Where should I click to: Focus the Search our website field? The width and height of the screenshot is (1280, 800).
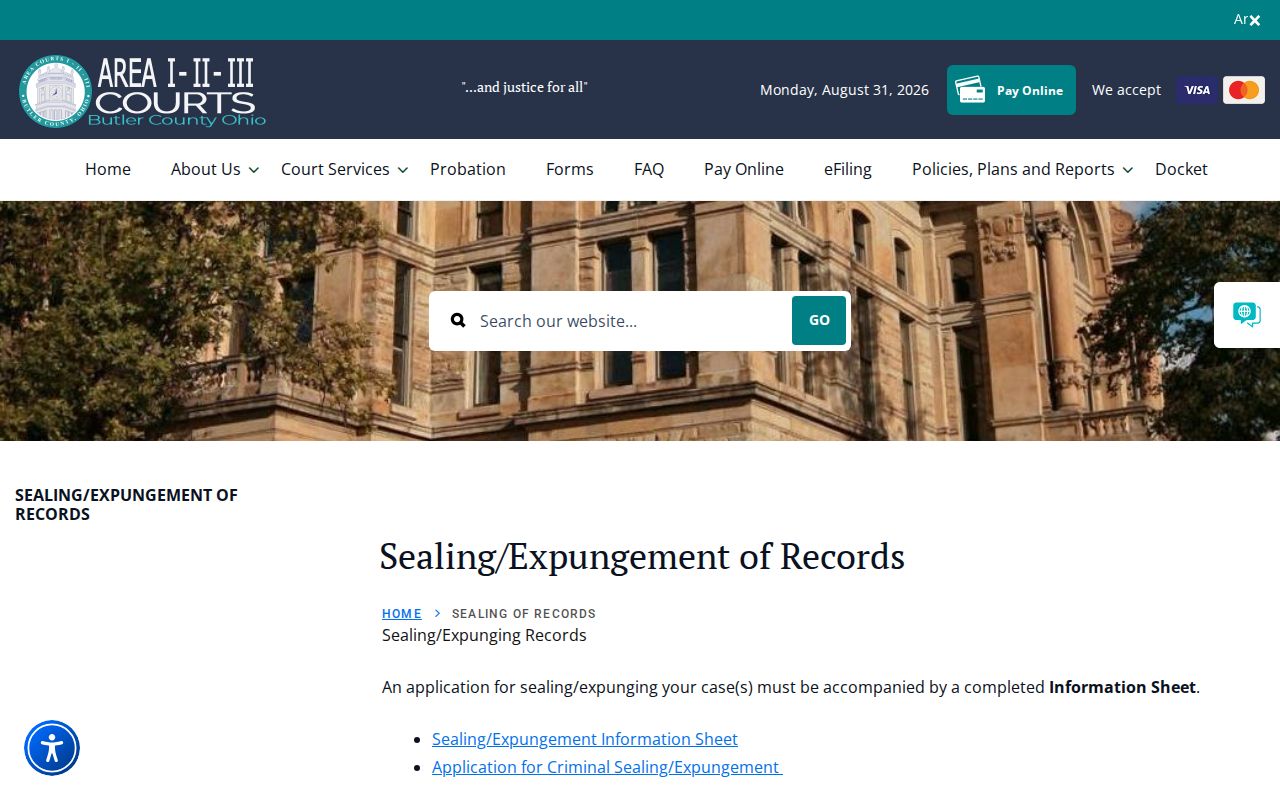point(630,321)
